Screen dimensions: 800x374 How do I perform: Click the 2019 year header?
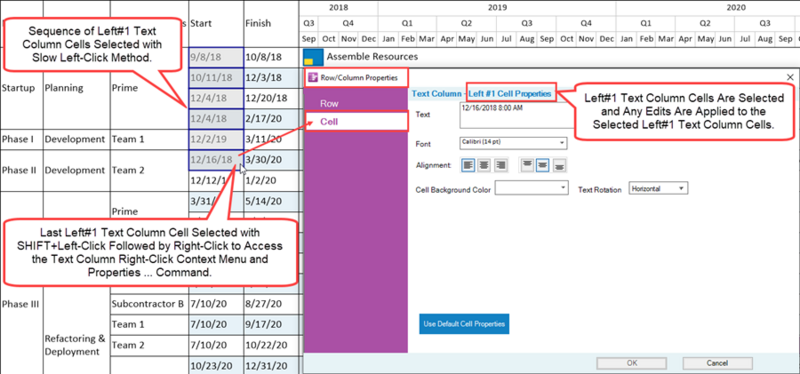point(497,8)
